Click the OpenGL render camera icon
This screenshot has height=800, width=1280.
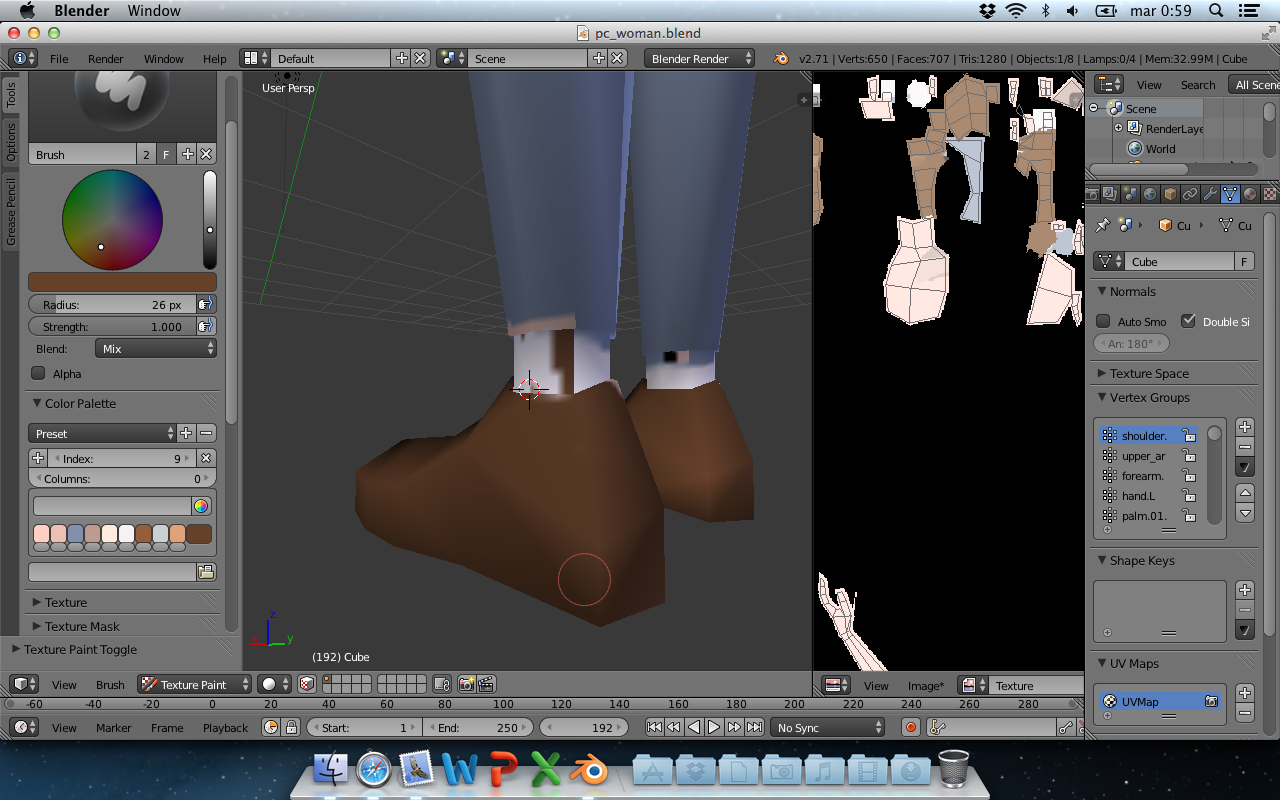pos(466,685)
